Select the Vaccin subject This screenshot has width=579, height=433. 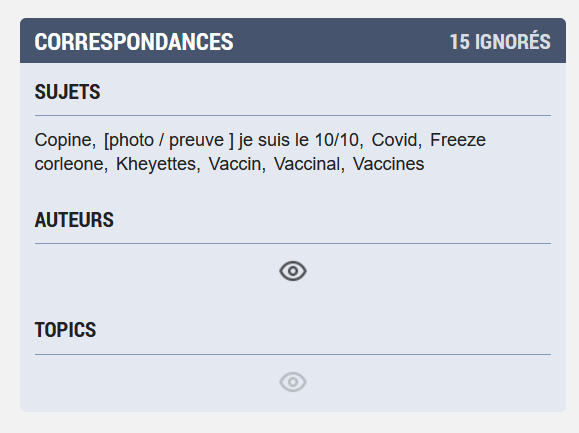(x=234, y=164)
